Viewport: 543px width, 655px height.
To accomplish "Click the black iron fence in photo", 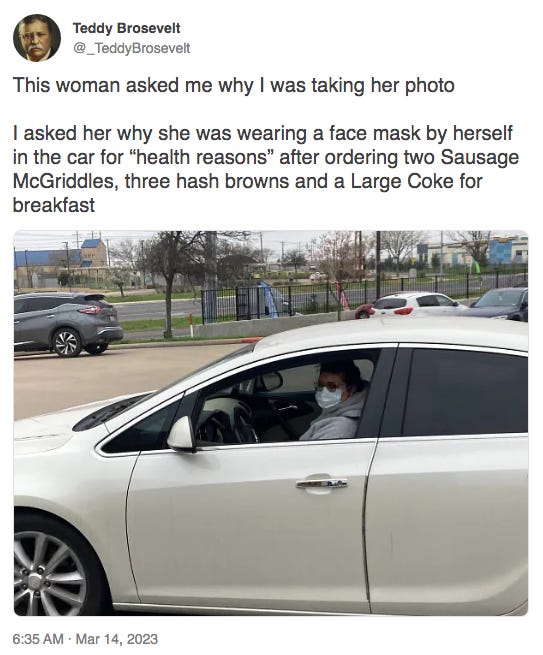I will (364, 295).
